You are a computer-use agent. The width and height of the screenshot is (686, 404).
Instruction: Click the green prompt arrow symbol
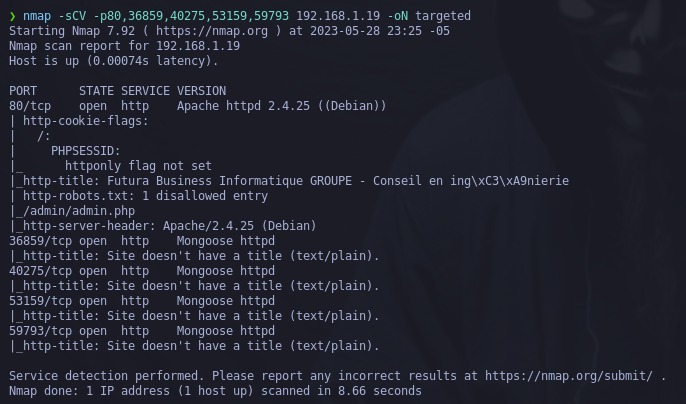[x=13, y=16]
